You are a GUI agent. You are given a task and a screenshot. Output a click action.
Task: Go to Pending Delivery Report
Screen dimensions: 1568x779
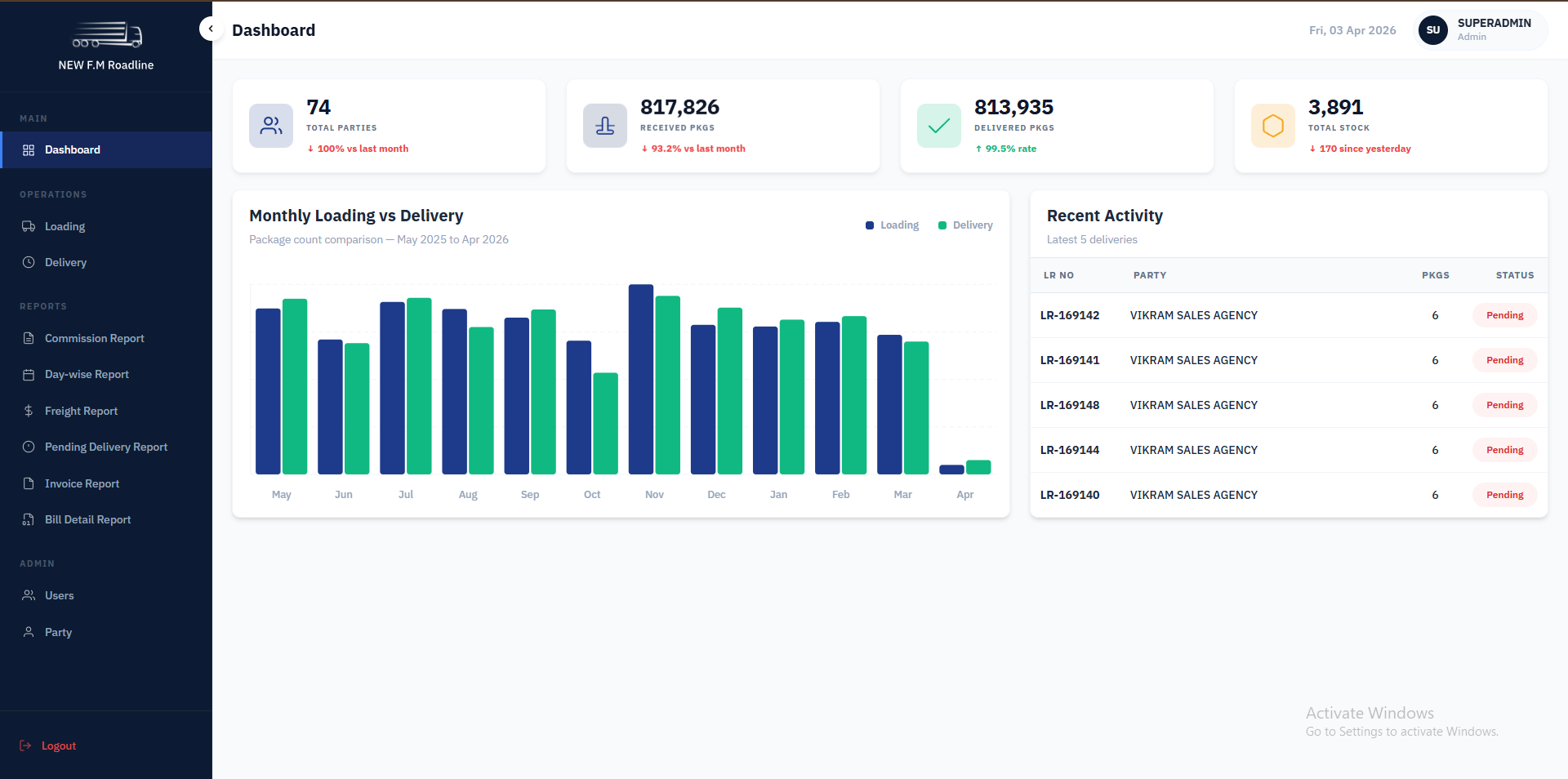coord(105,447)
